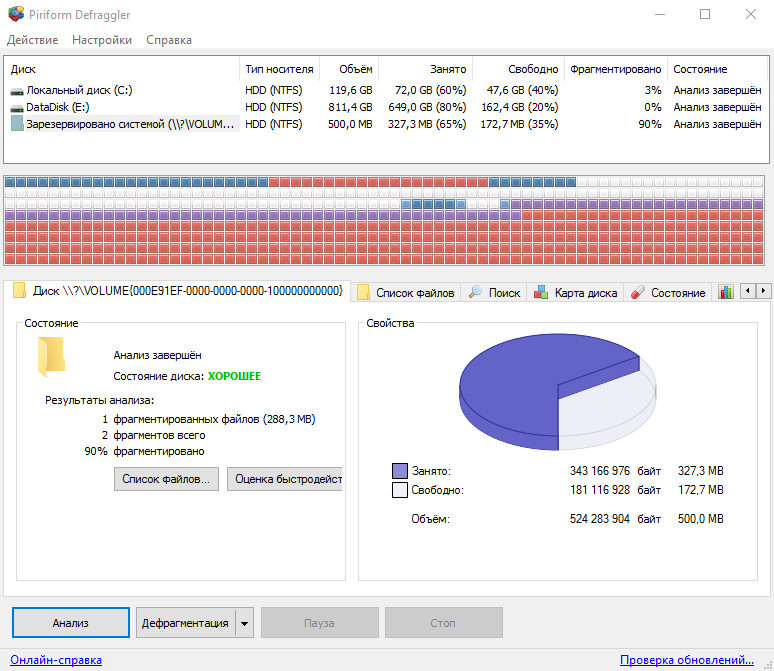Click the DataDisk (E:) drive icon
The image size is (774, 671).
(17, 108)
